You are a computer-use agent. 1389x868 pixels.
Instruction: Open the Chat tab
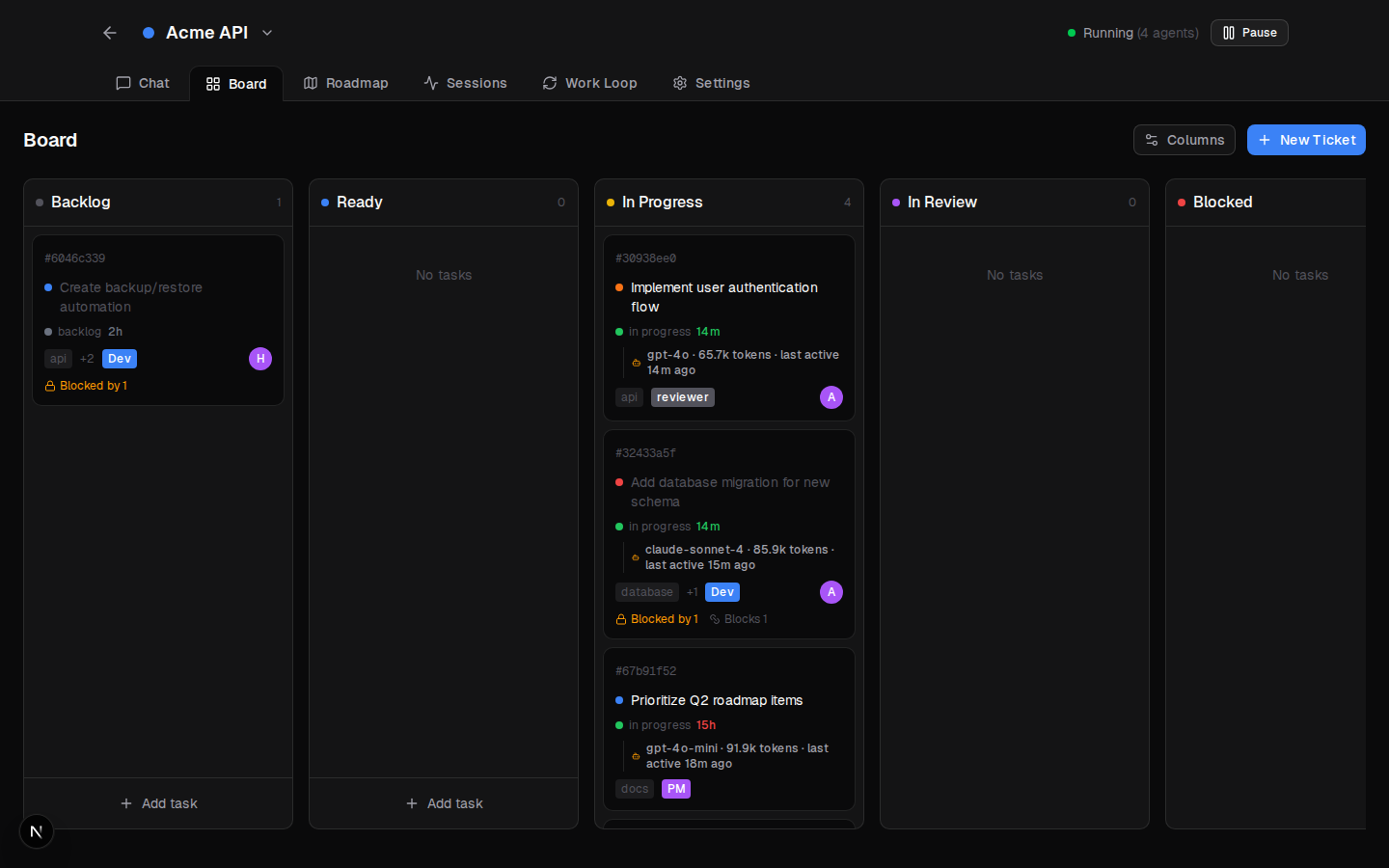tap(143, 83)
